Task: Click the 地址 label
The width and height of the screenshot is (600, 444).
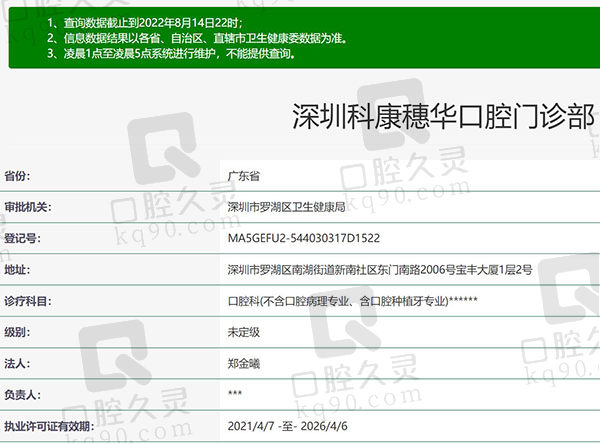Action: 17,269
